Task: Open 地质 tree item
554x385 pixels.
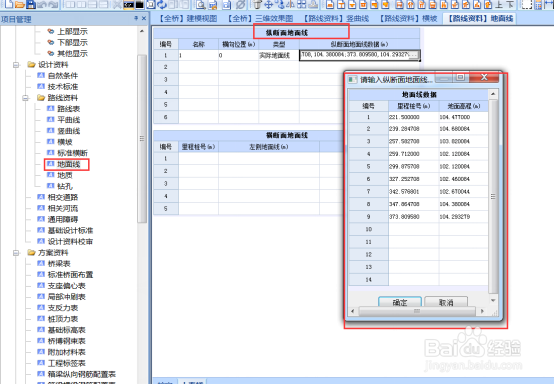Action: (60, 175)
